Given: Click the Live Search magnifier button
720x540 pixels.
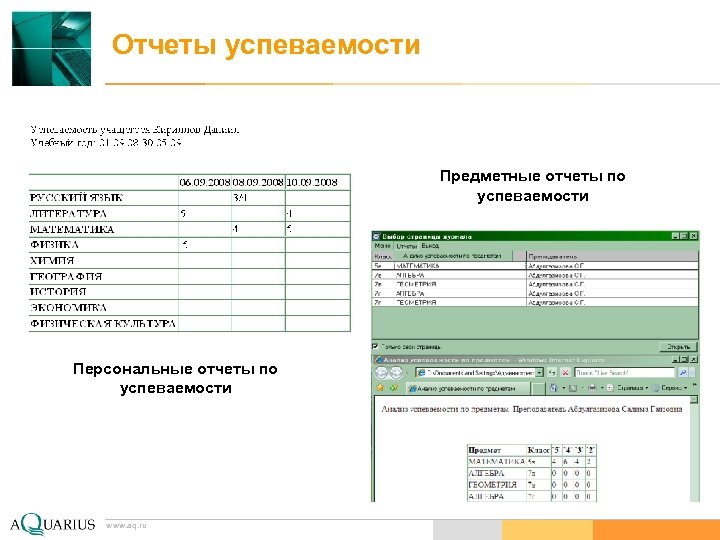Looking at the screenshot, I should 682,373.
